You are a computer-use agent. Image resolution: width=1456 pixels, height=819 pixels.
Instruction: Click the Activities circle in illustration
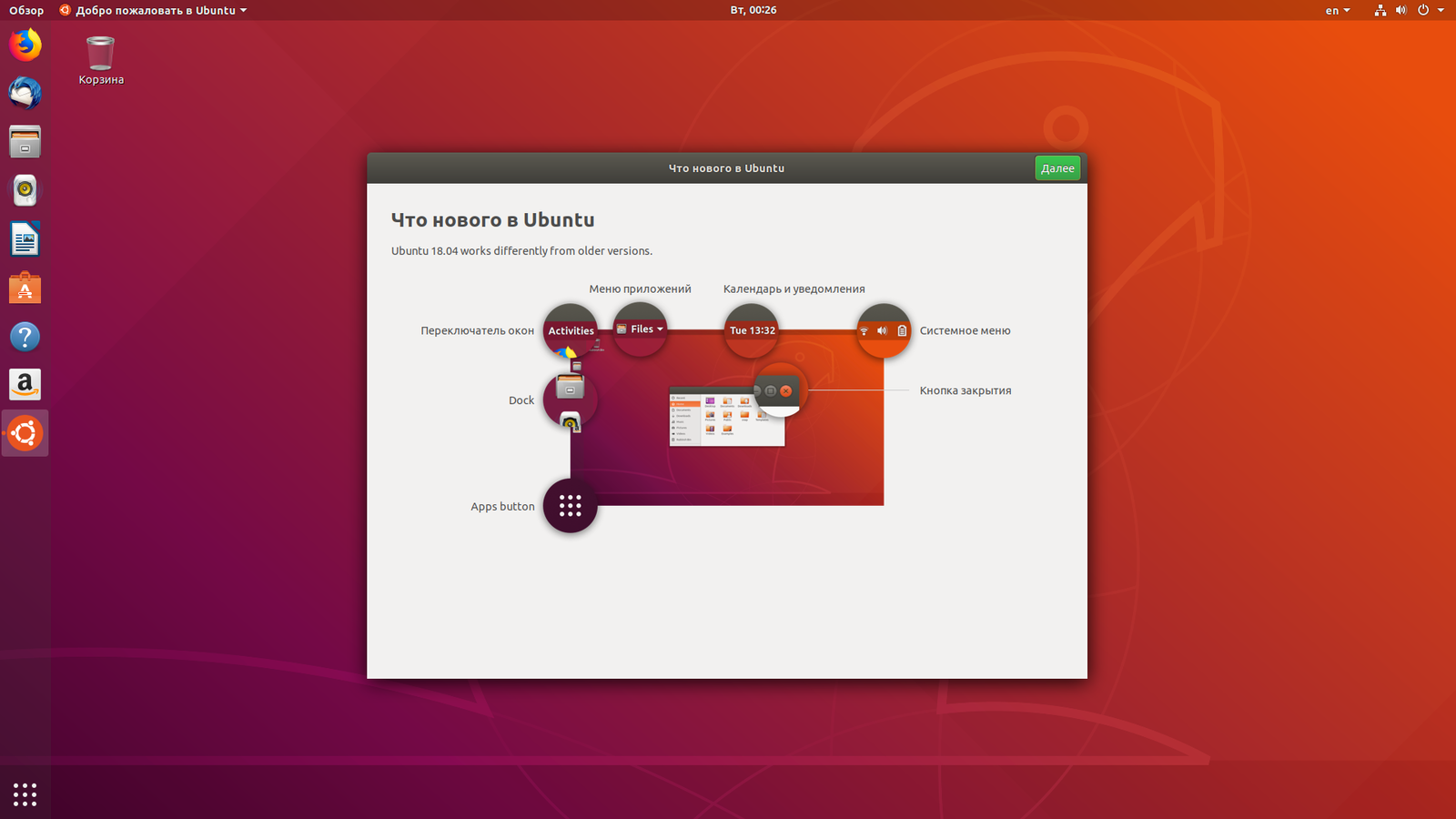(x=571, y=330)
